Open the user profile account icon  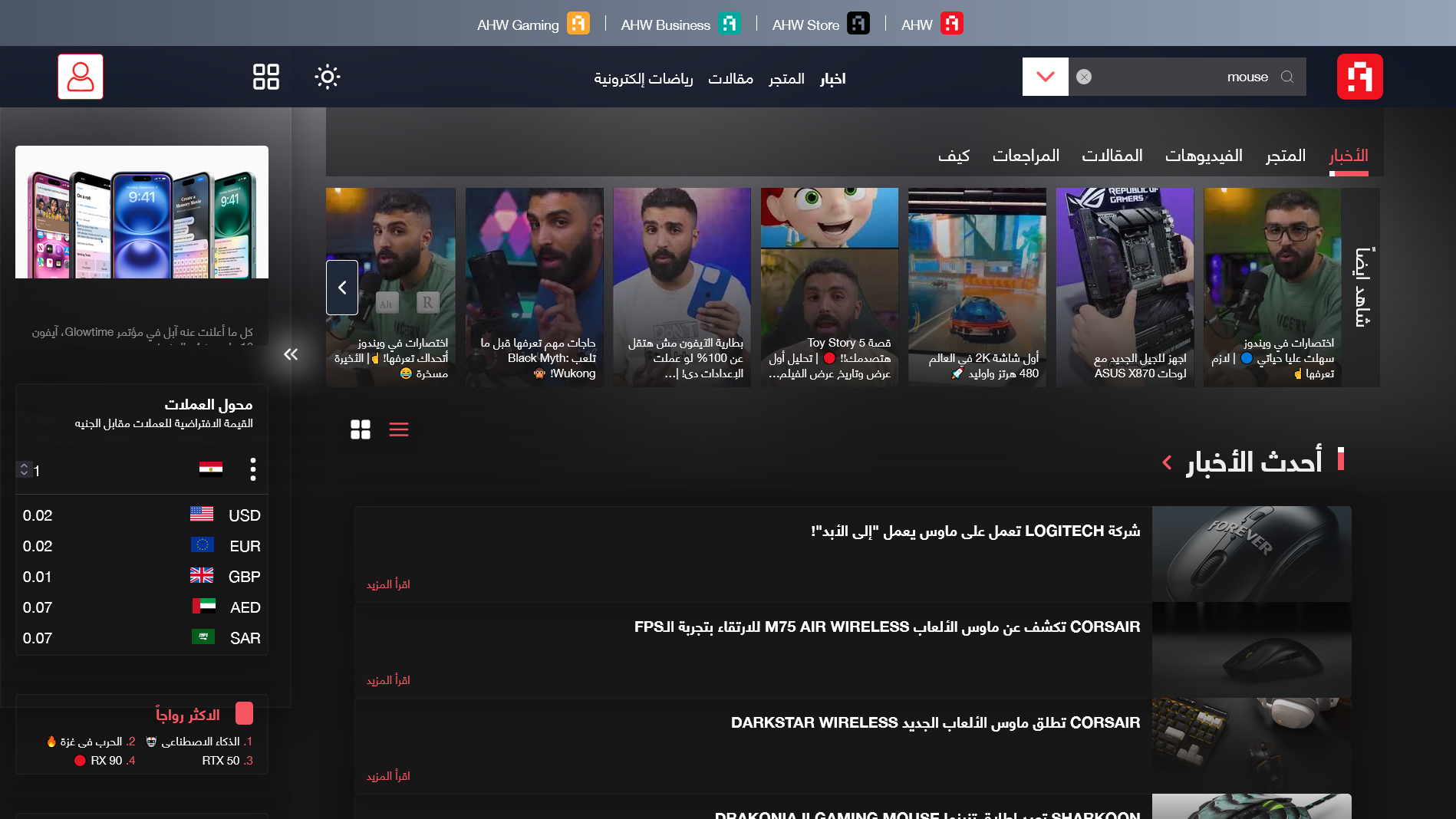pyautogui.click(x=81, y=77)
